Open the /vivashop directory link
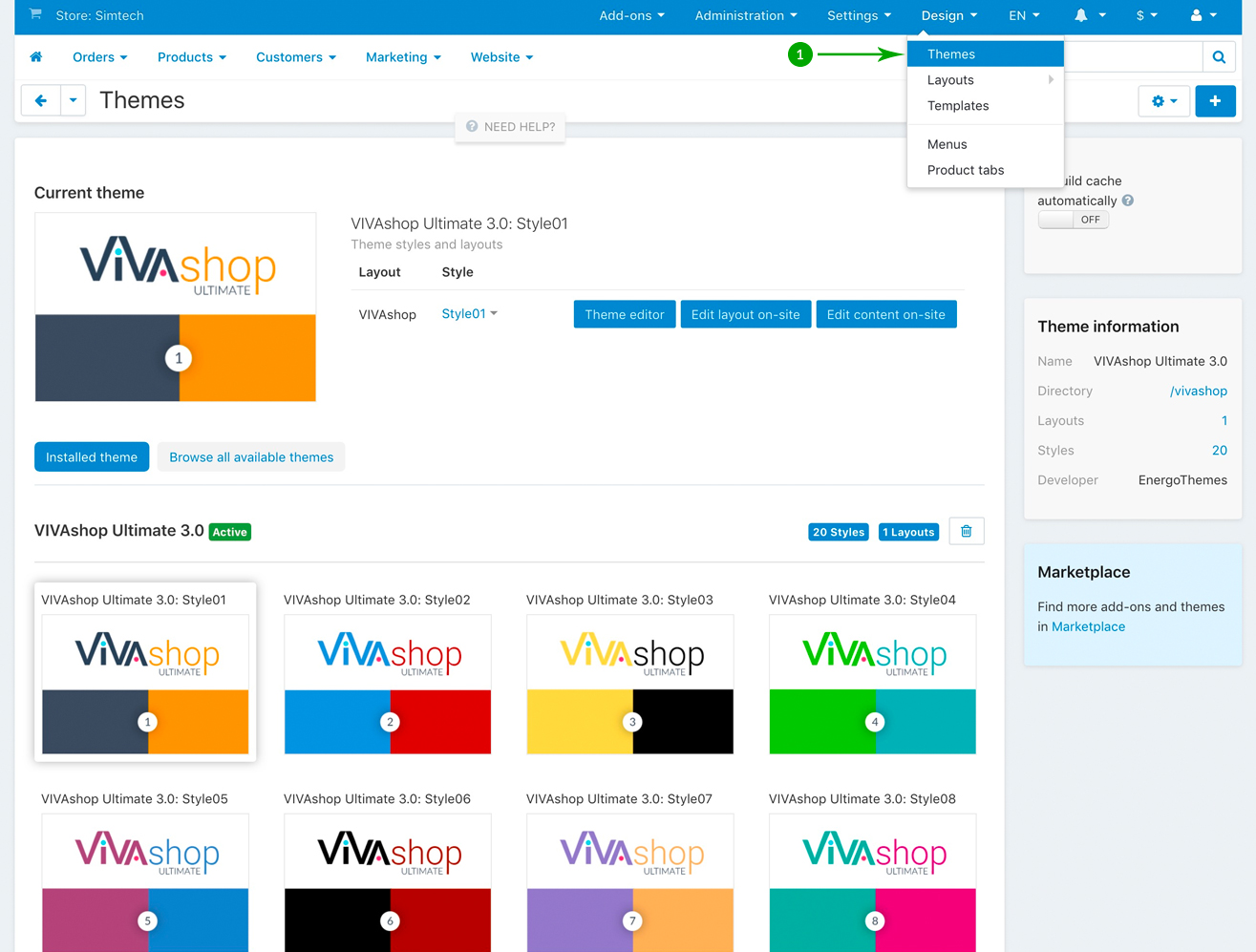This screenshot has width=1256, height=952. pos(1199,391)
